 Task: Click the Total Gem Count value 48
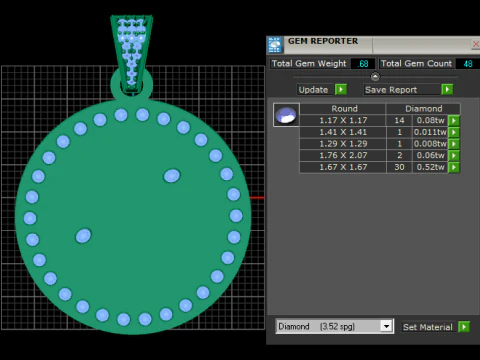(x=468, y=64)
